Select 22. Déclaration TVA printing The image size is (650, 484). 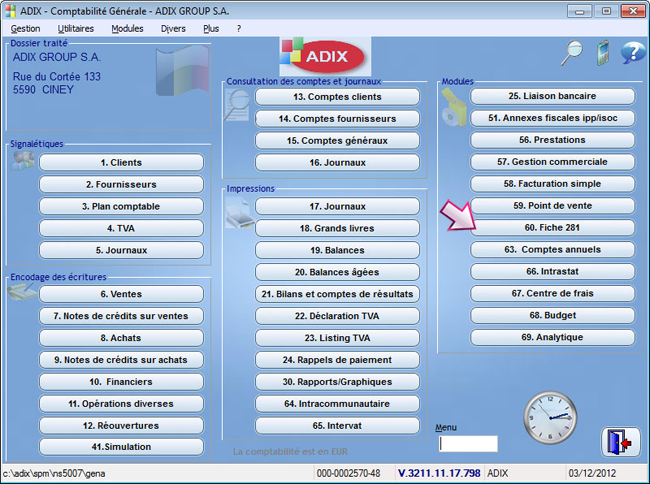337,316
